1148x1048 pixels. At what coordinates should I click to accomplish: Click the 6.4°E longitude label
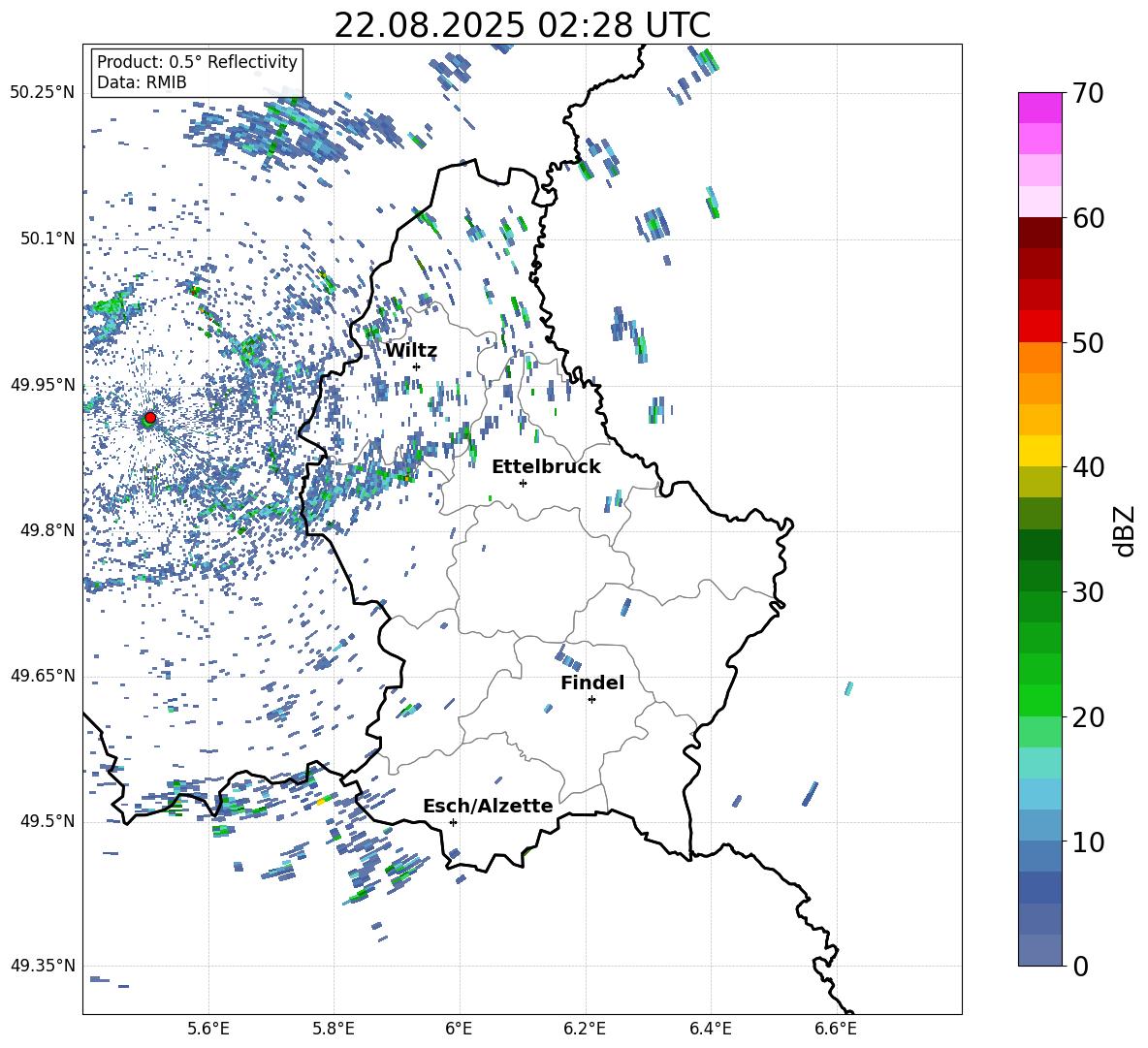[710, 1029]
